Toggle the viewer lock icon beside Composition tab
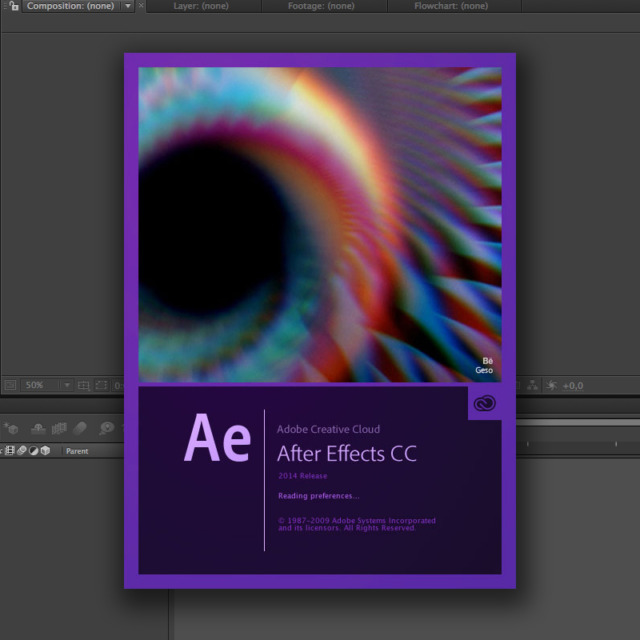Viewport: 640px width, 640px height. [13, 6]
